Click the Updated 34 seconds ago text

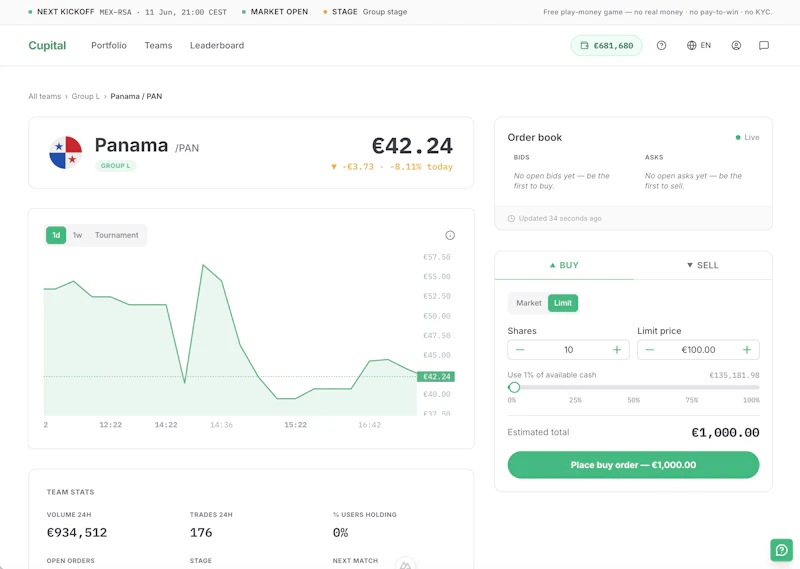(x=560, y=218)
